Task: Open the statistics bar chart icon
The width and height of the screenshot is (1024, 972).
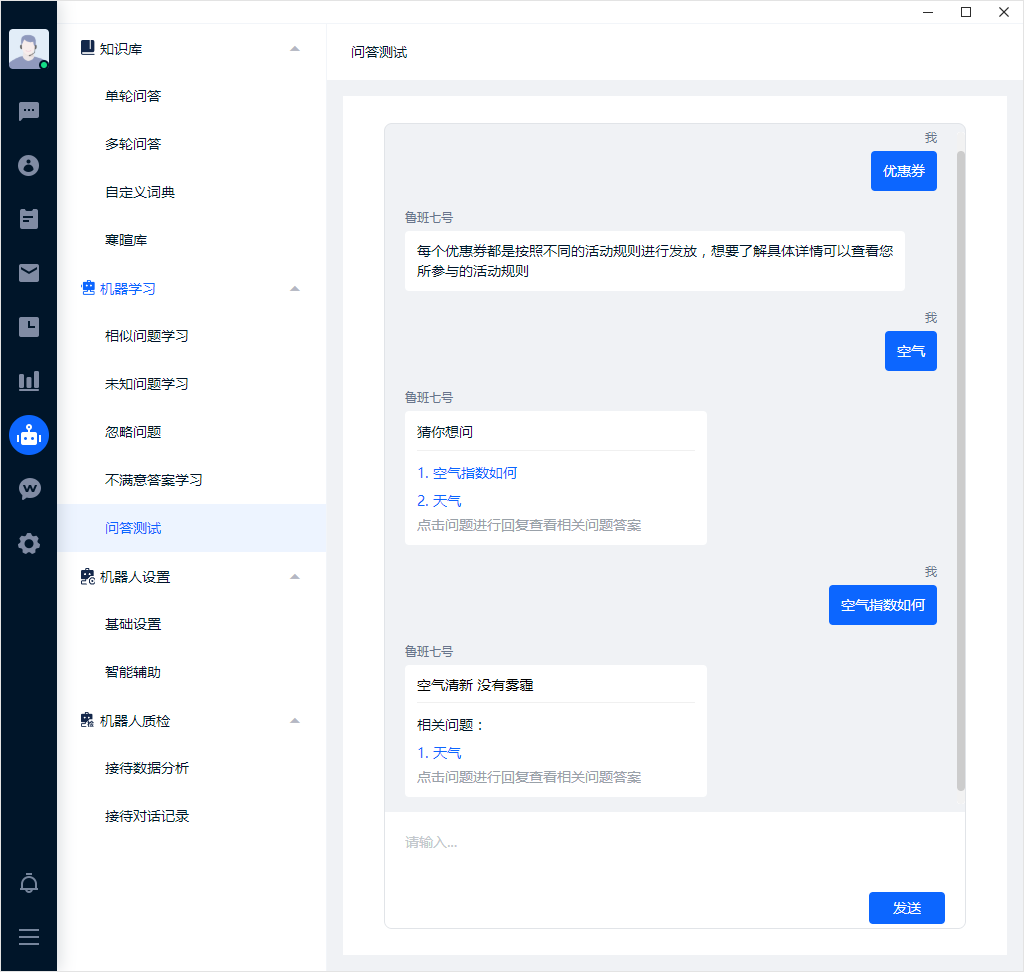Action: click(29, 381)
